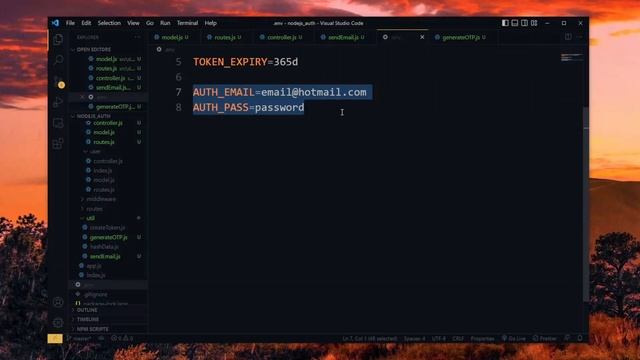The image size is (640, 360).
Task: Open the remote window indicator in the status bar
Action: [x=55, y=338]
